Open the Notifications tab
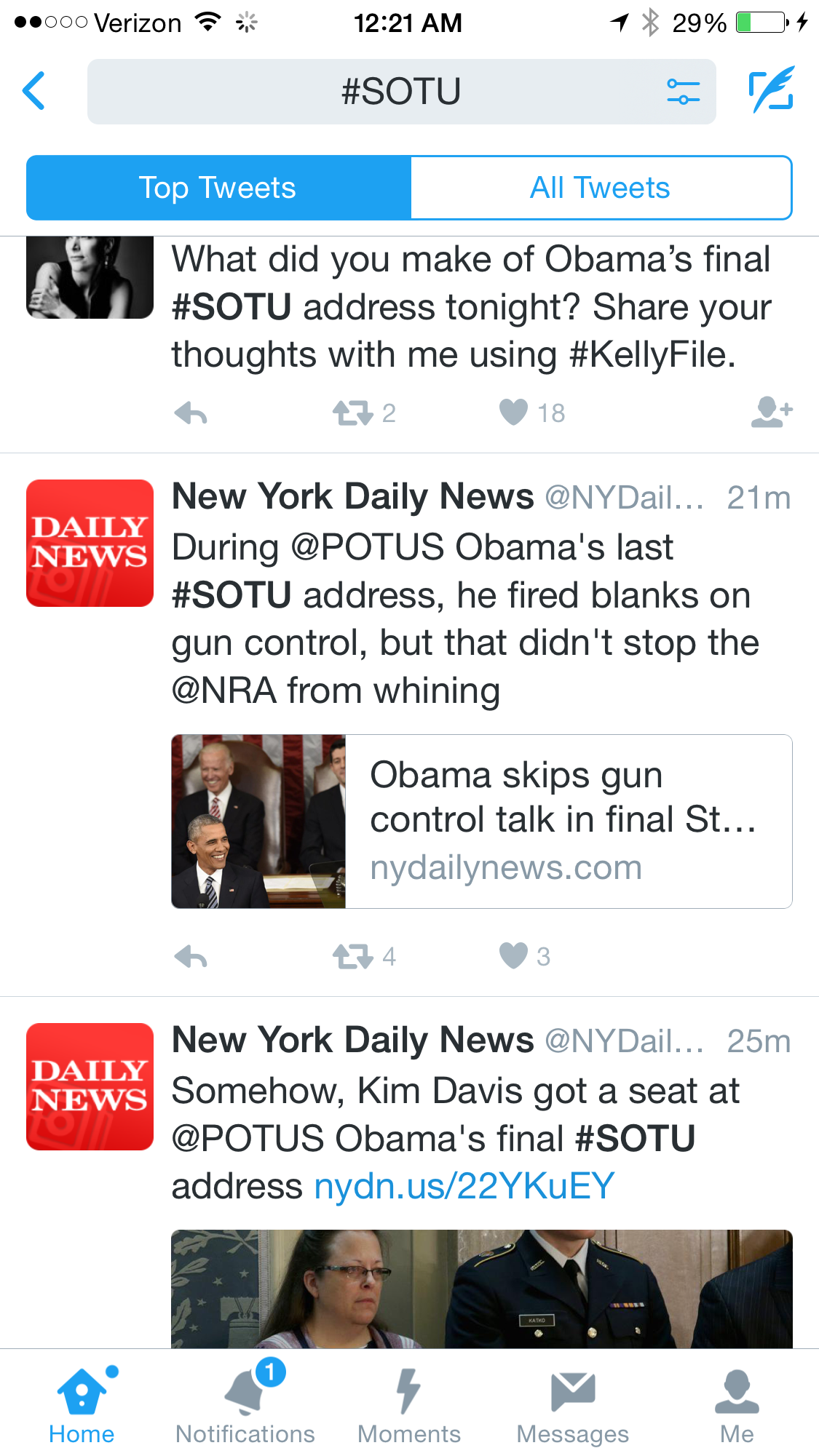The height and width of the screenshot is (1456, 819). [245, 1403]
